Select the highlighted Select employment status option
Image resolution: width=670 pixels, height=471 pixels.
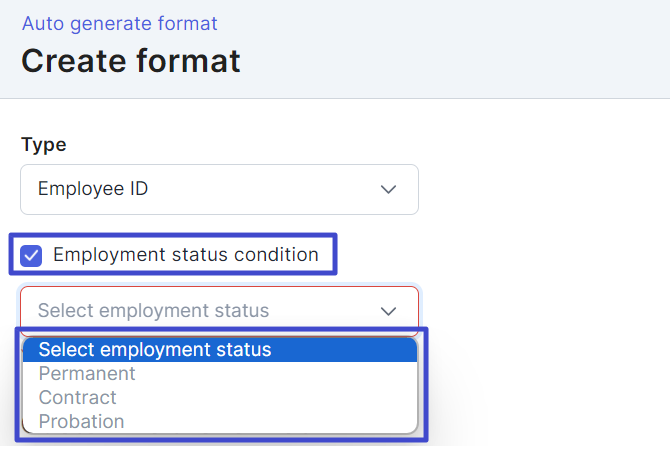(155, 350)
